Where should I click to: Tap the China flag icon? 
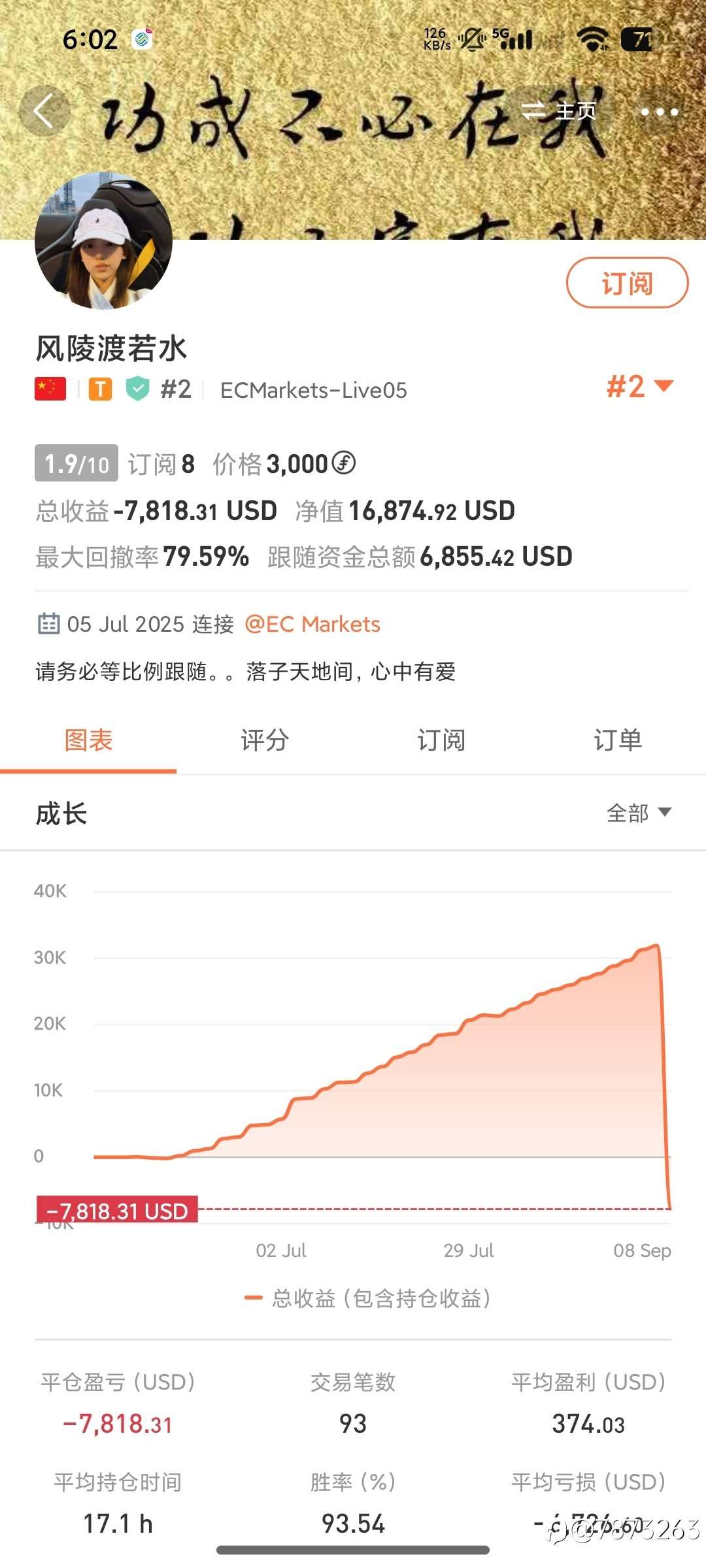tap(50, 389)
